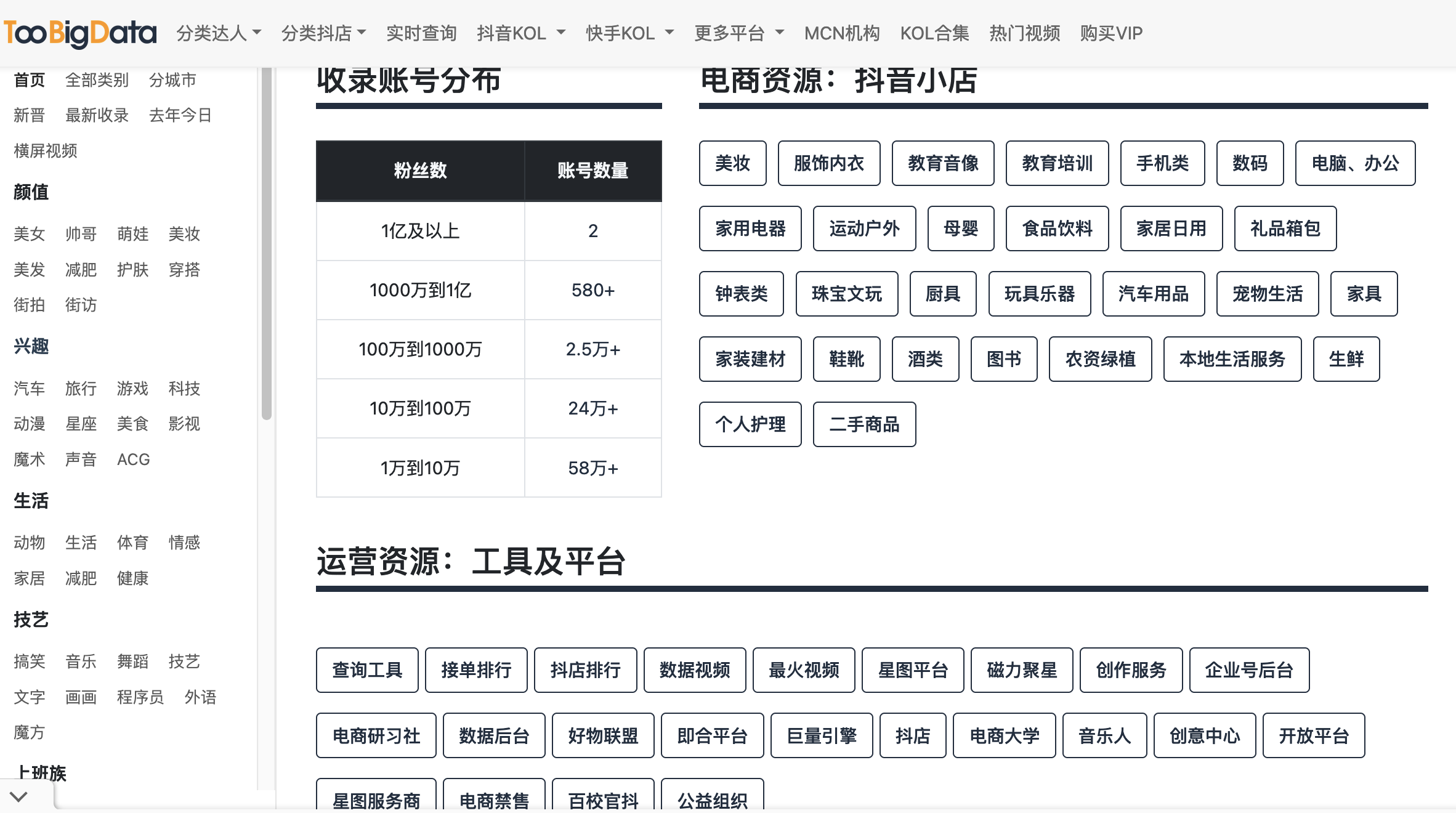Click the 手机类 category button

click(x=1163, y=163)
